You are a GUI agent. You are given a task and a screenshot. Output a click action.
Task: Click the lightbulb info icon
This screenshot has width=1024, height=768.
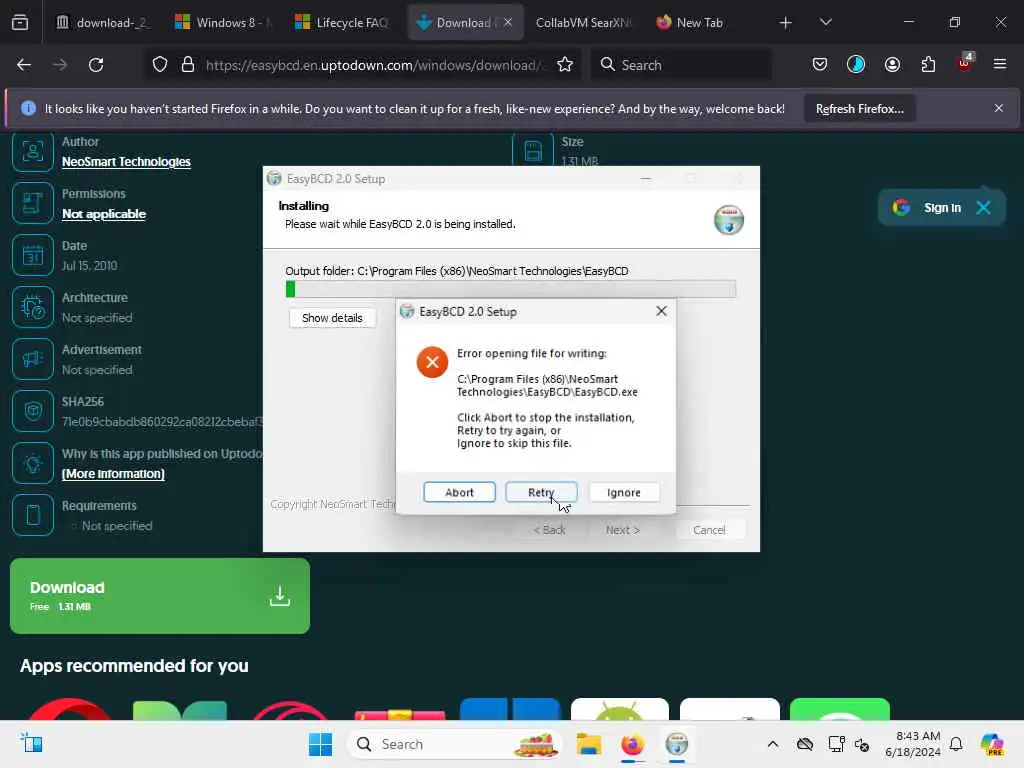pos(33,463)
